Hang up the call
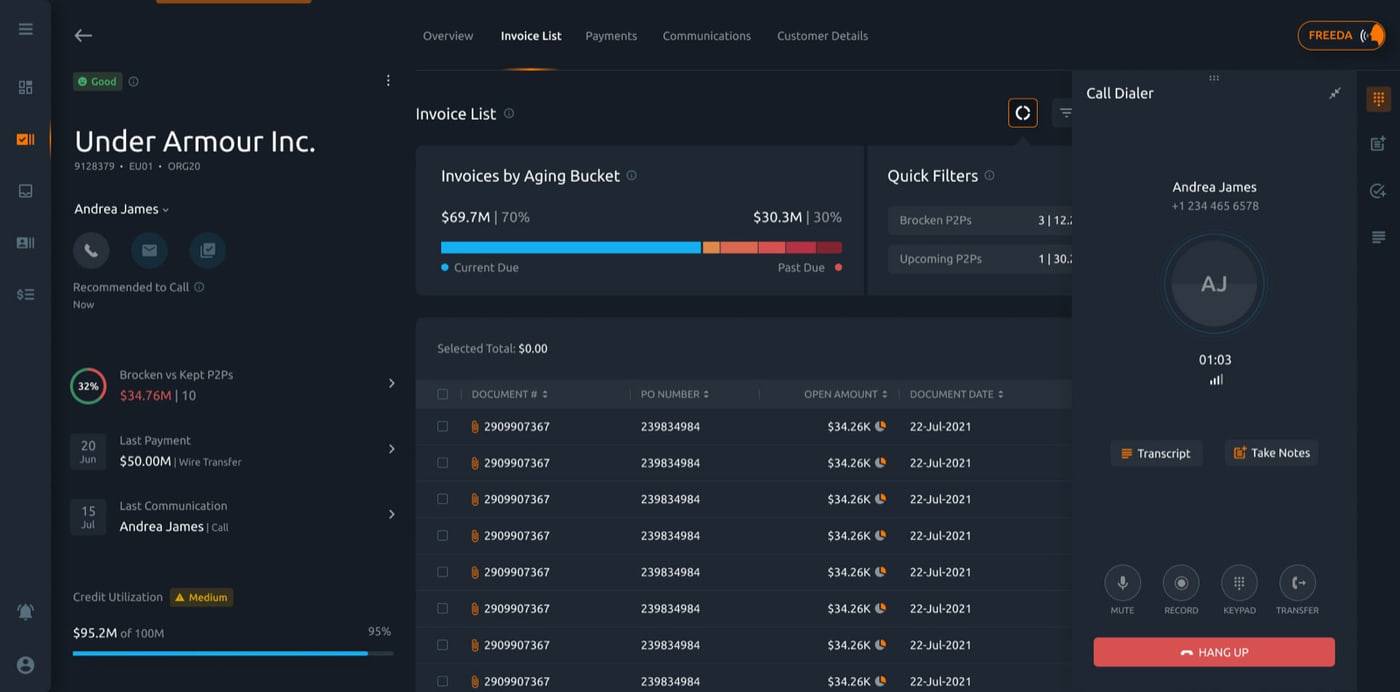Viewport: 1400px width, 692px height. (x=1214, y=652)
